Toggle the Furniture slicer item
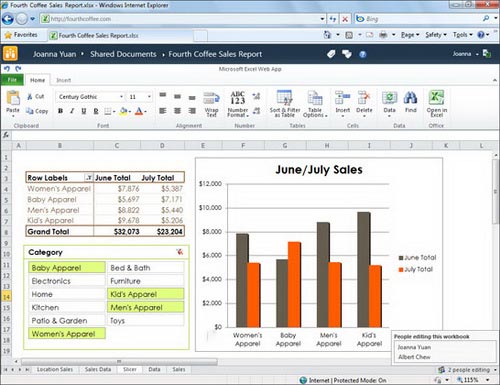Screen dimensions: 500x385 coord(146,281)
